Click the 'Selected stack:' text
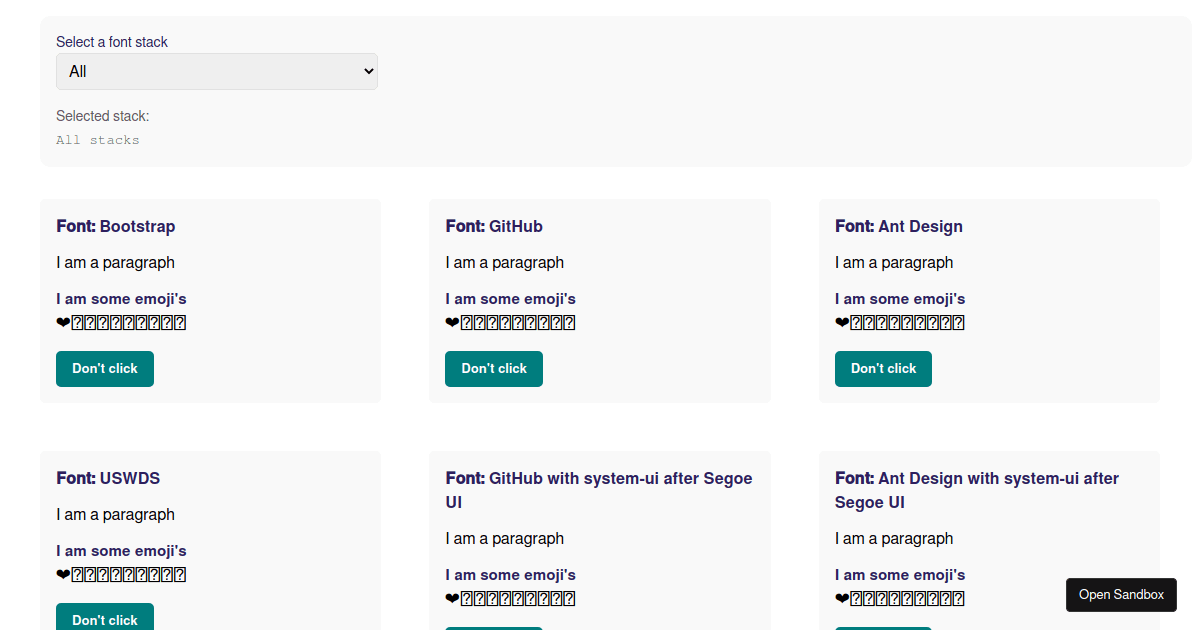The width and height of the screenshot is (1200, 630). tap(102, 116)
